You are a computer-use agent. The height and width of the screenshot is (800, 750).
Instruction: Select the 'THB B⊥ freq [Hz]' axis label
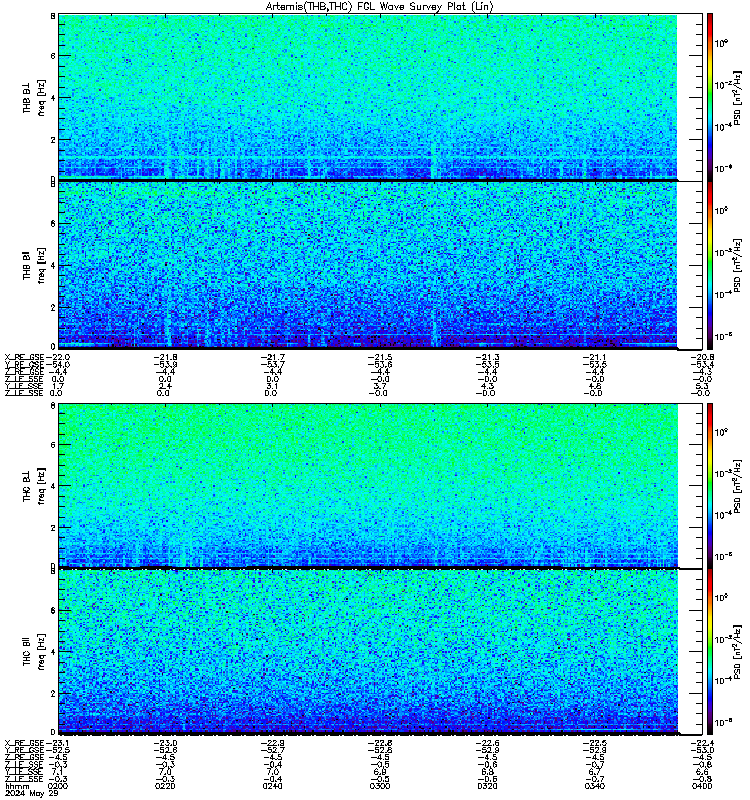(x=34, y=97)
